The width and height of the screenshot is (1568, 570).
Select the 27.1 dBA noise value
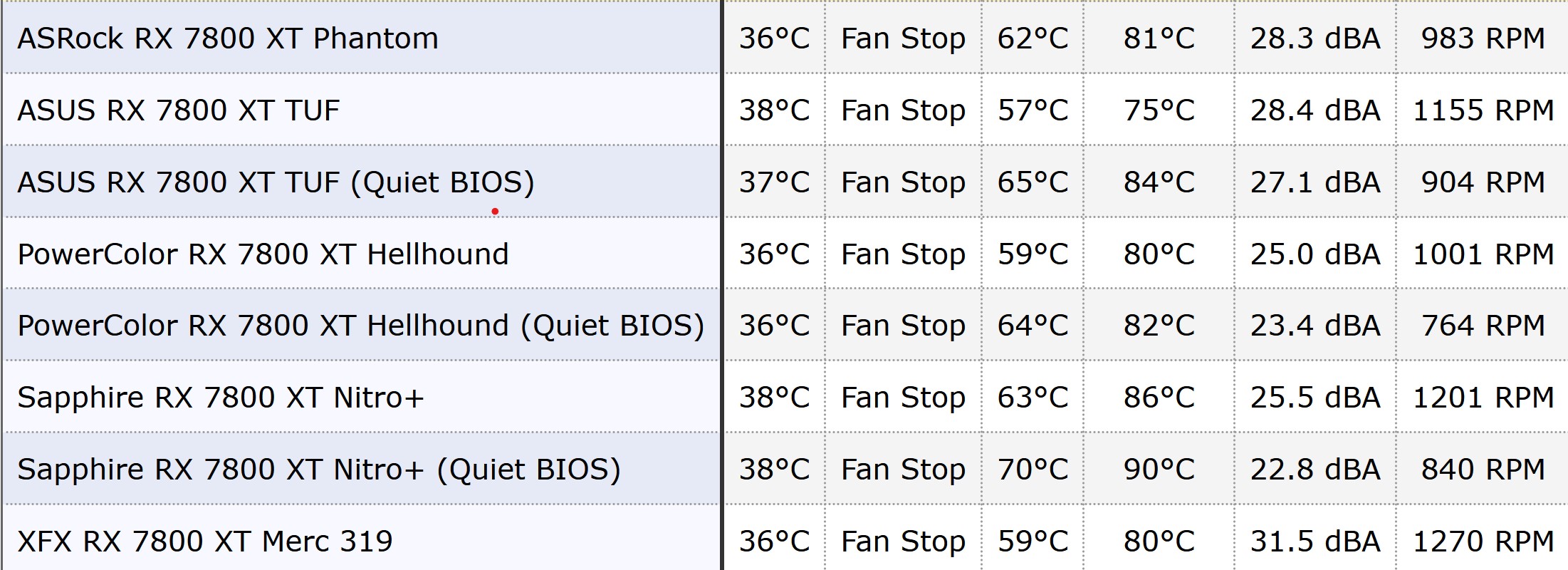point(1315,182)
